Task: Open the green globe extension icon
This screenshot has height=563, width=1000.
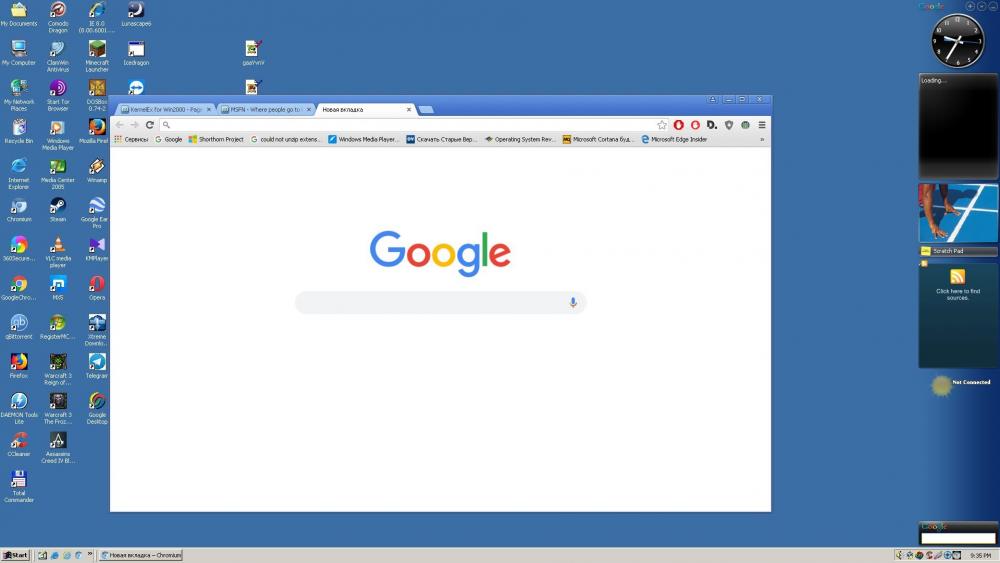Action: (745, 125)
